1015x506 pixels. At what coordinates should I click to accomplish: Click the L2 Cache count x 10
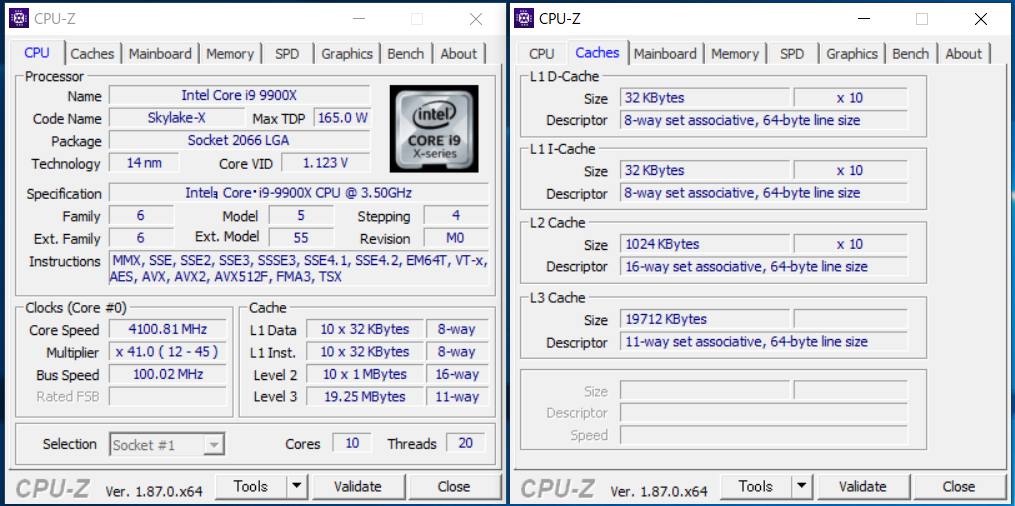[x=851, y=244]
